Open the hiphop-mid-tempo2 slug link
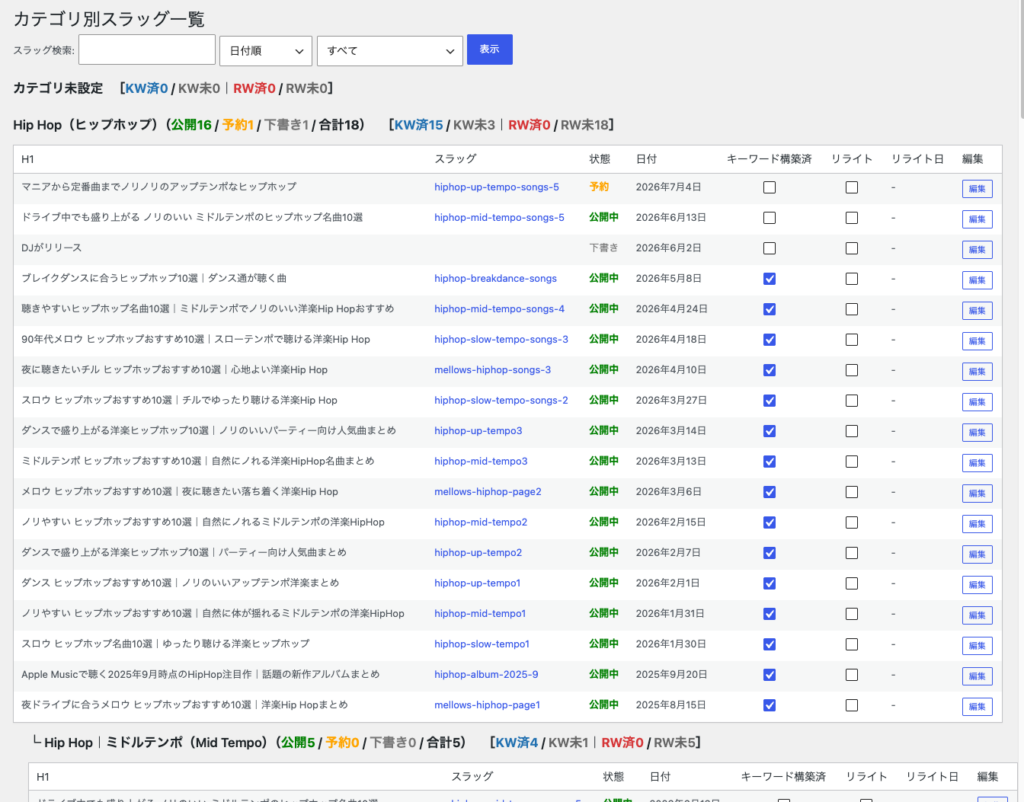The image size is (1024, 802). click(481, 522)
